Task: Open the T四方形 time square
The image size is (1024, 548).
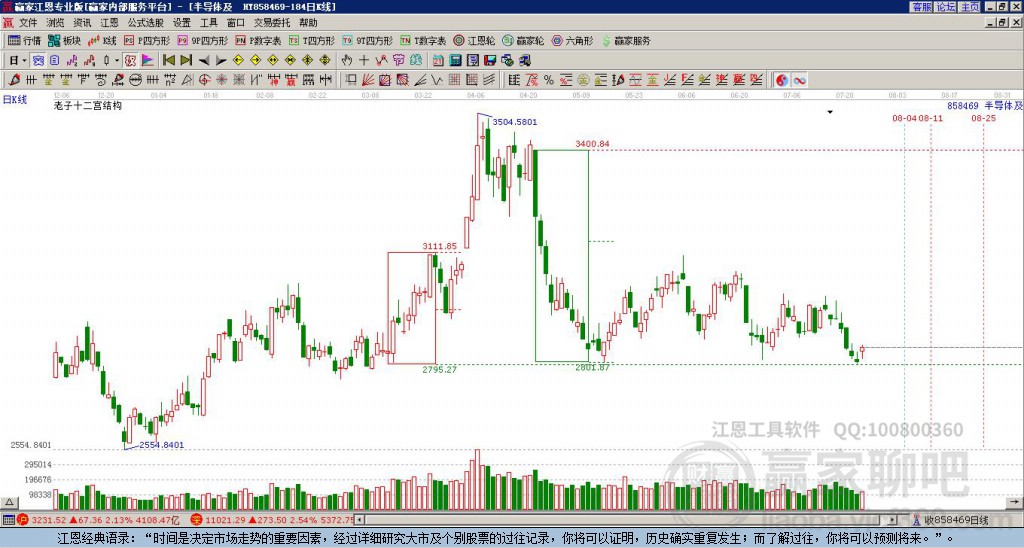Action: click(312, 40)
